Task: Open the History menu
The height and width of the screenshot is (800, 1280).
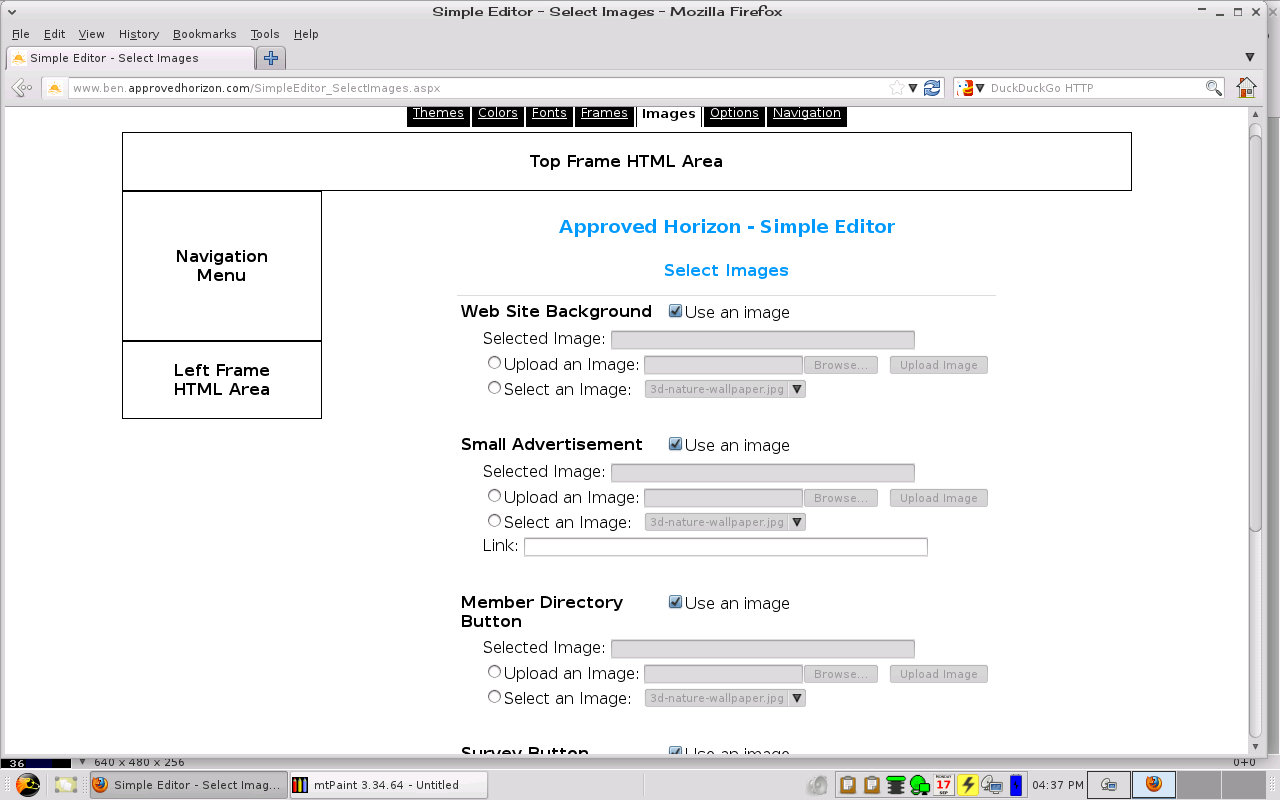Action: (x=139, y=34)
